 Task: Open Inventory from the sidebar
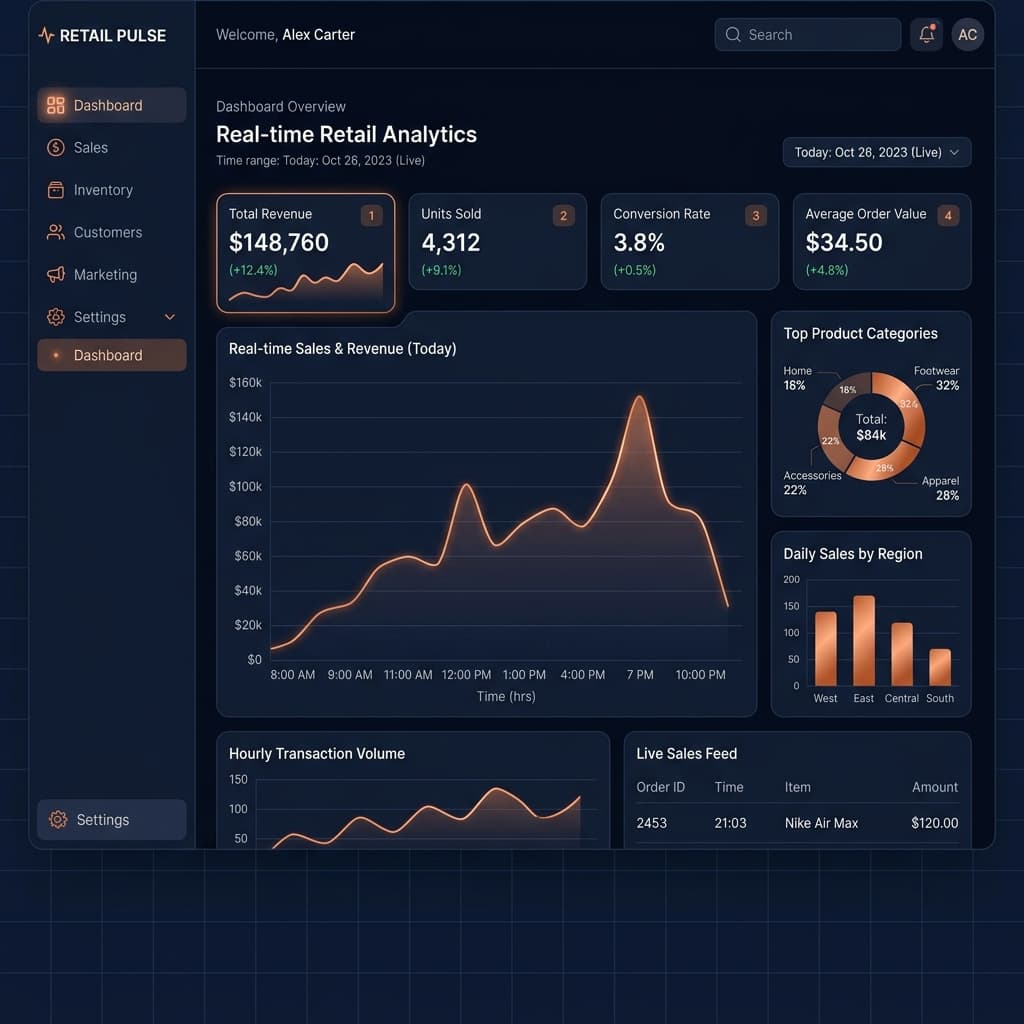tap(112, 190)
